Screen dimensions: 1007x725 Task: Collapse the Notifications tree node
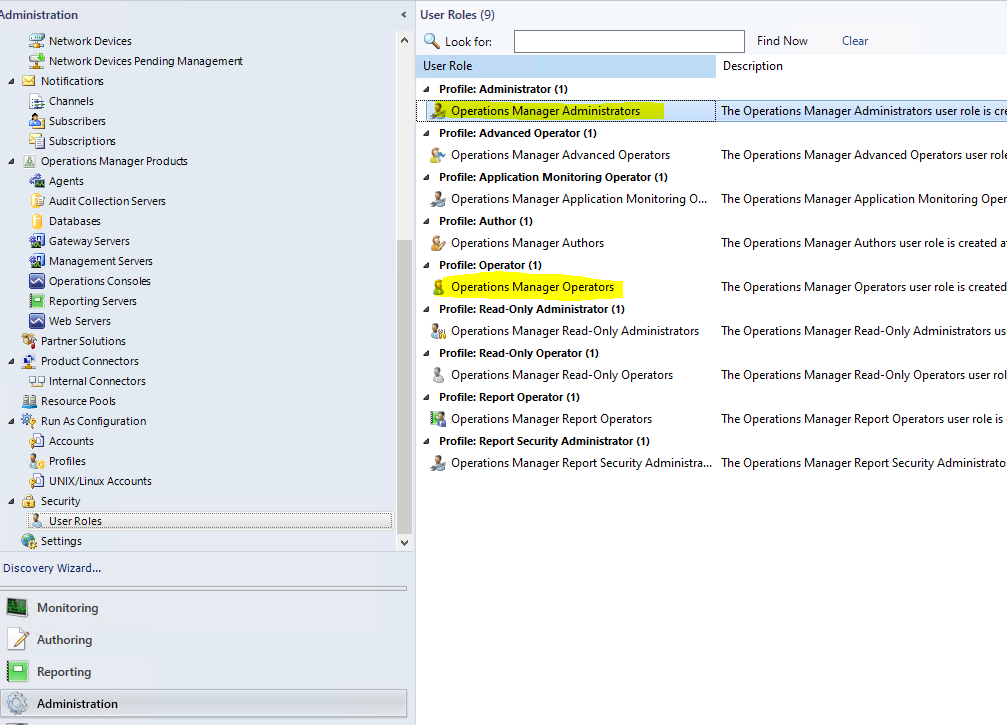tap(10, 80)
